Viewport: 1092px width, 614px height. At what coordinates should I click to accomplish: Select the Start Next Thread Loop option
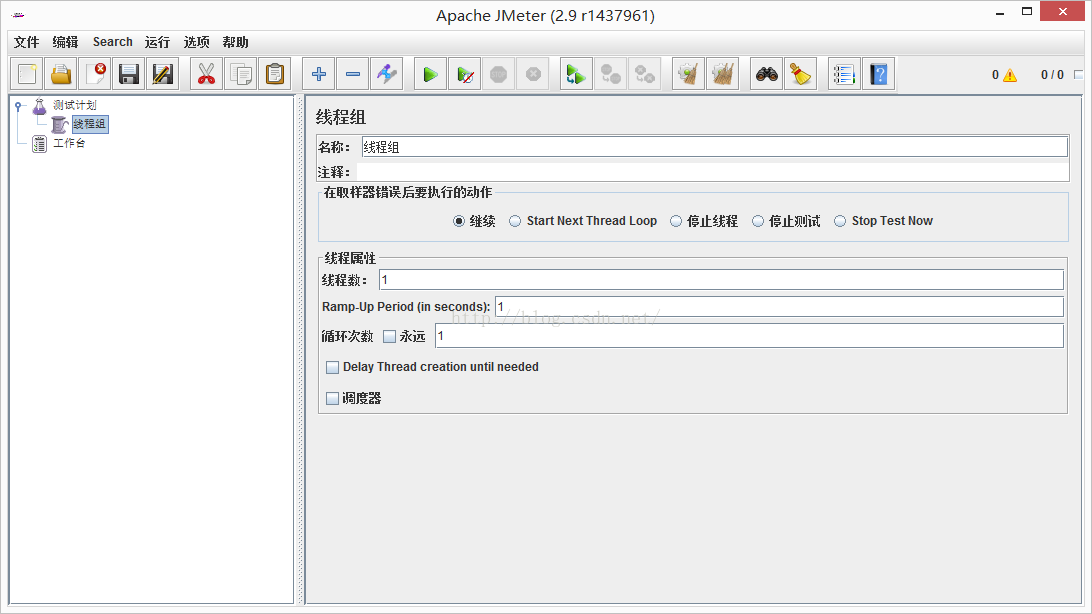[515, 221]
